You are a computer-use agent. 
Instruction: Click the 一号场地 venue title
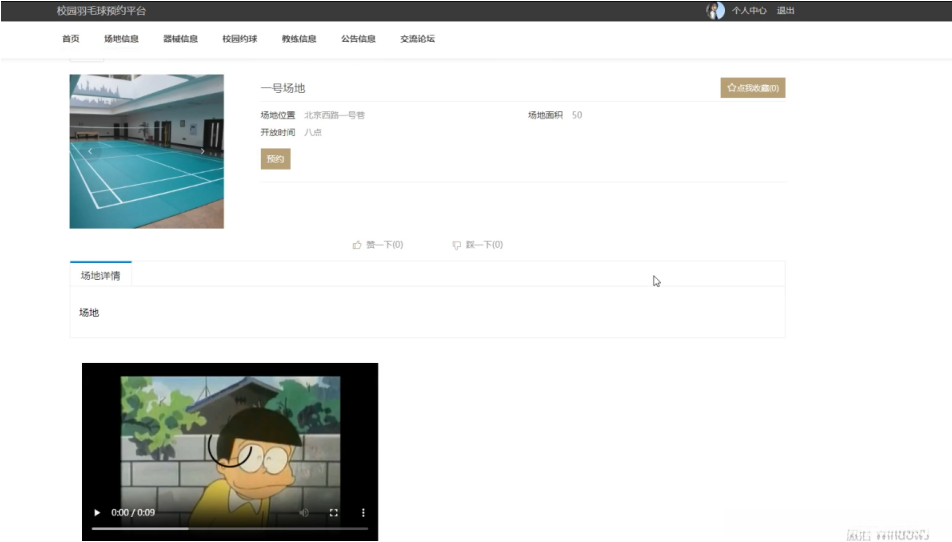[283, 88]
